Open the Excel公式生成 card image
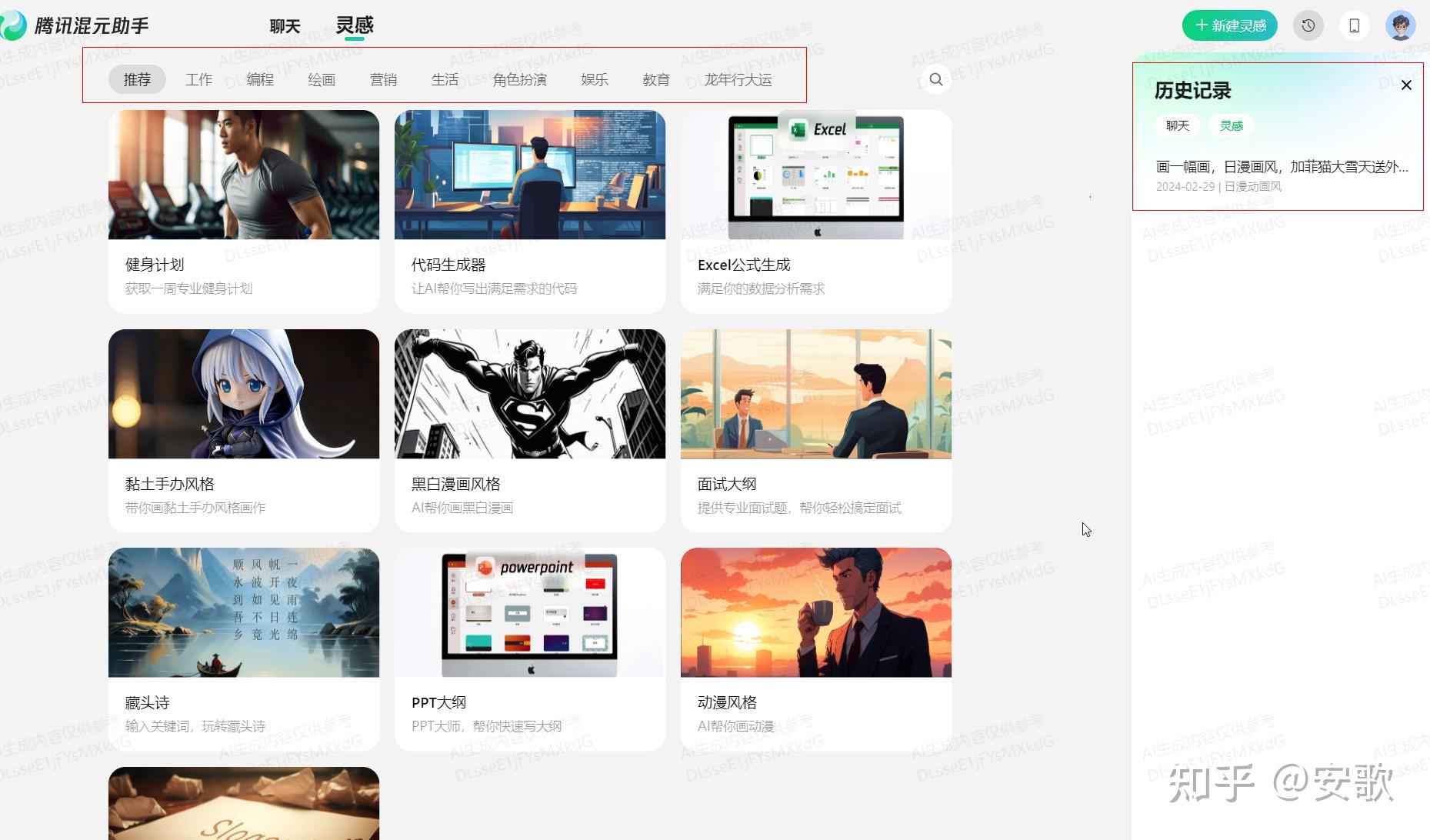1430x840 pixels. [x=815, y=175]
